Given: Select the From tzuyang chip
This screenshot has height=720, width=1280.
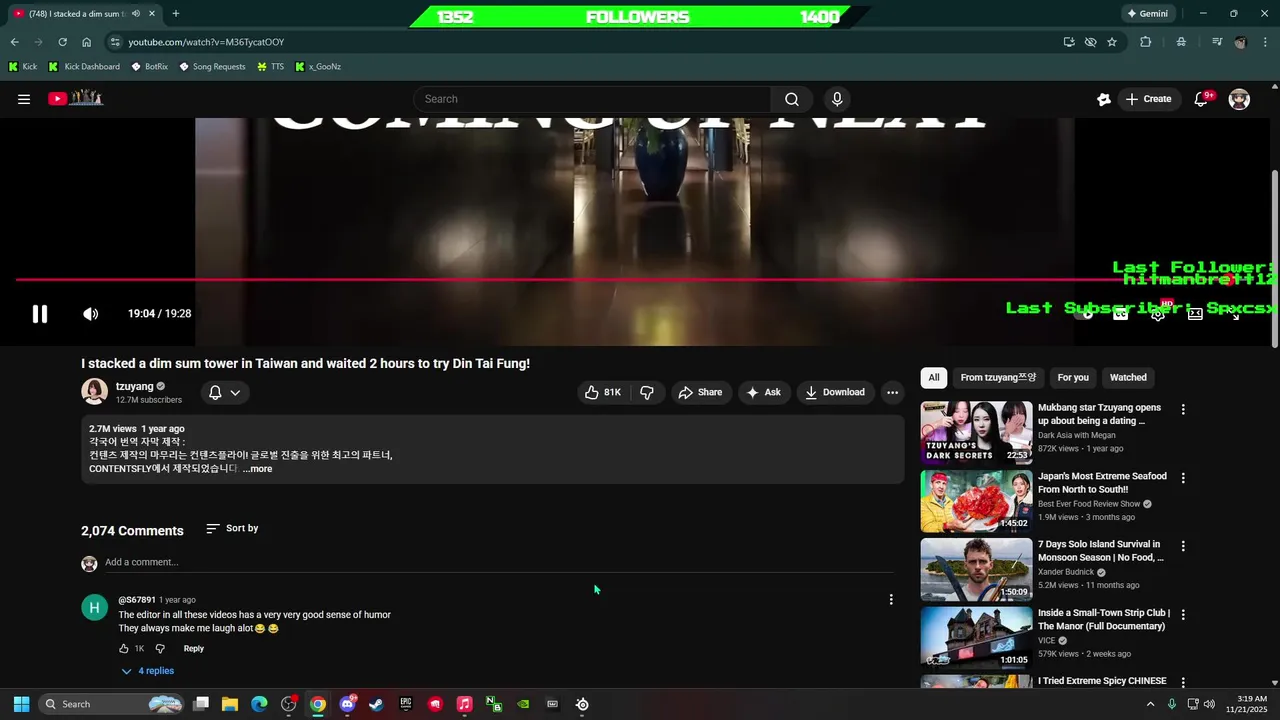Looking at the screenshot, I should (x=999, y=377).
